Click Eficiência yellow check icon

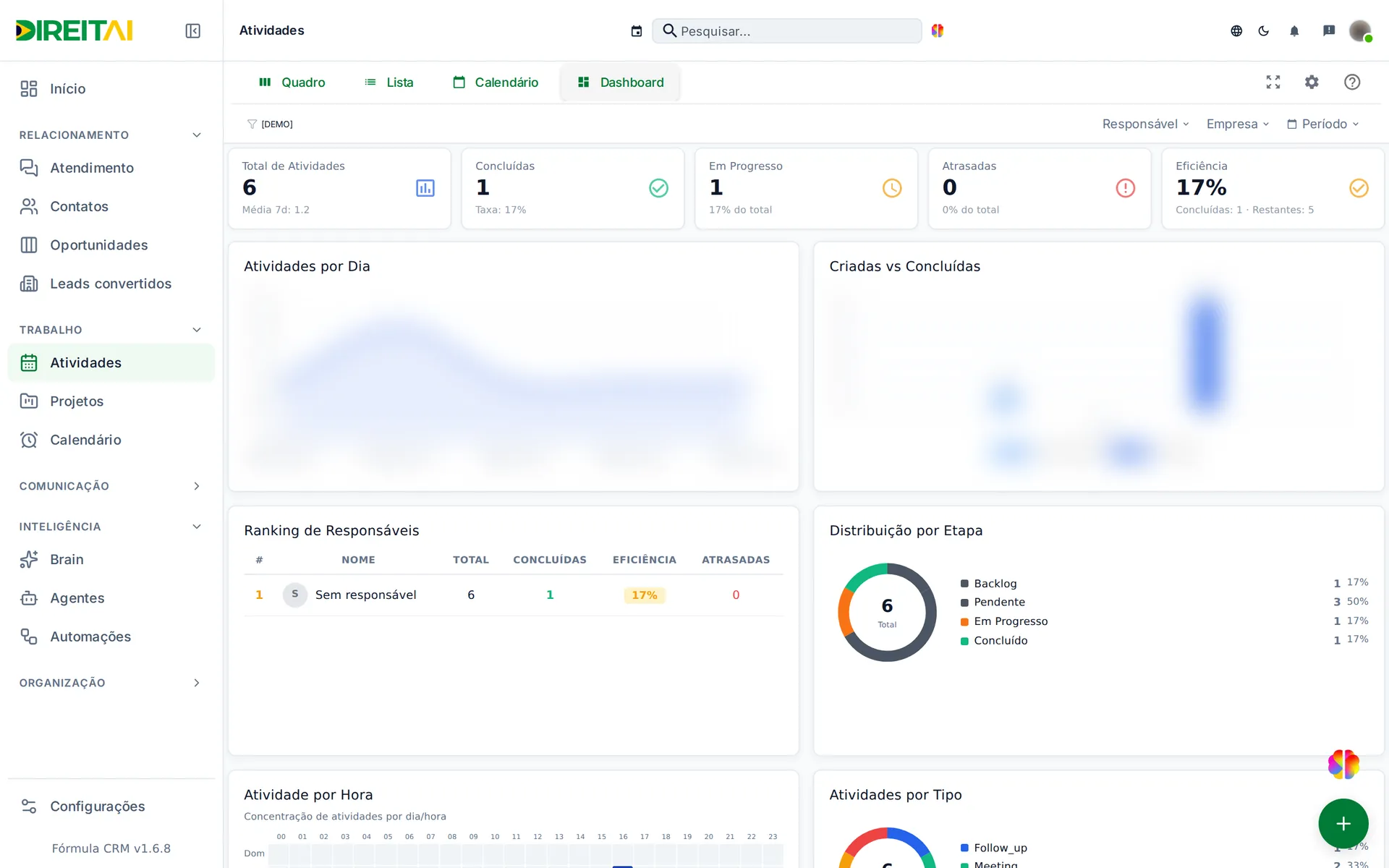(x=1359, y=188)
